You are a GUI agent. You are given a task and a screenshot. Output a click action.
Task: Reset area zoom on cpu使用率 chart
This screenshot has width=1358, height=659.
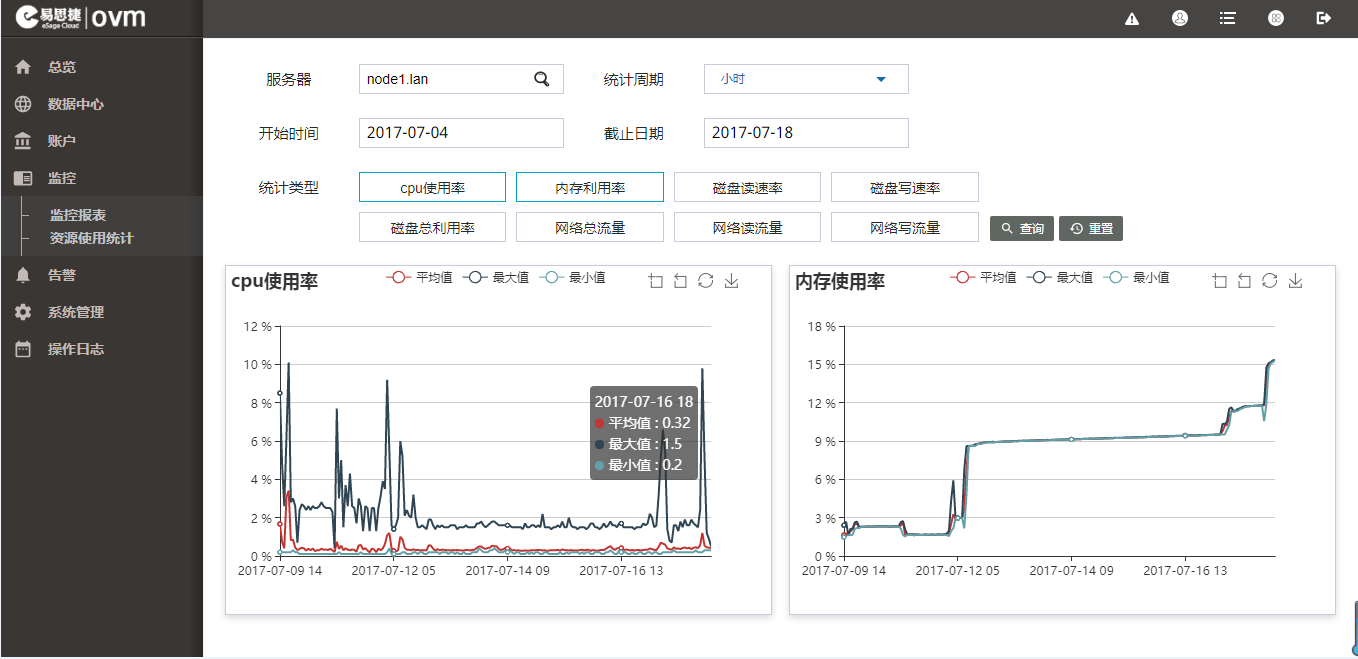681,281
